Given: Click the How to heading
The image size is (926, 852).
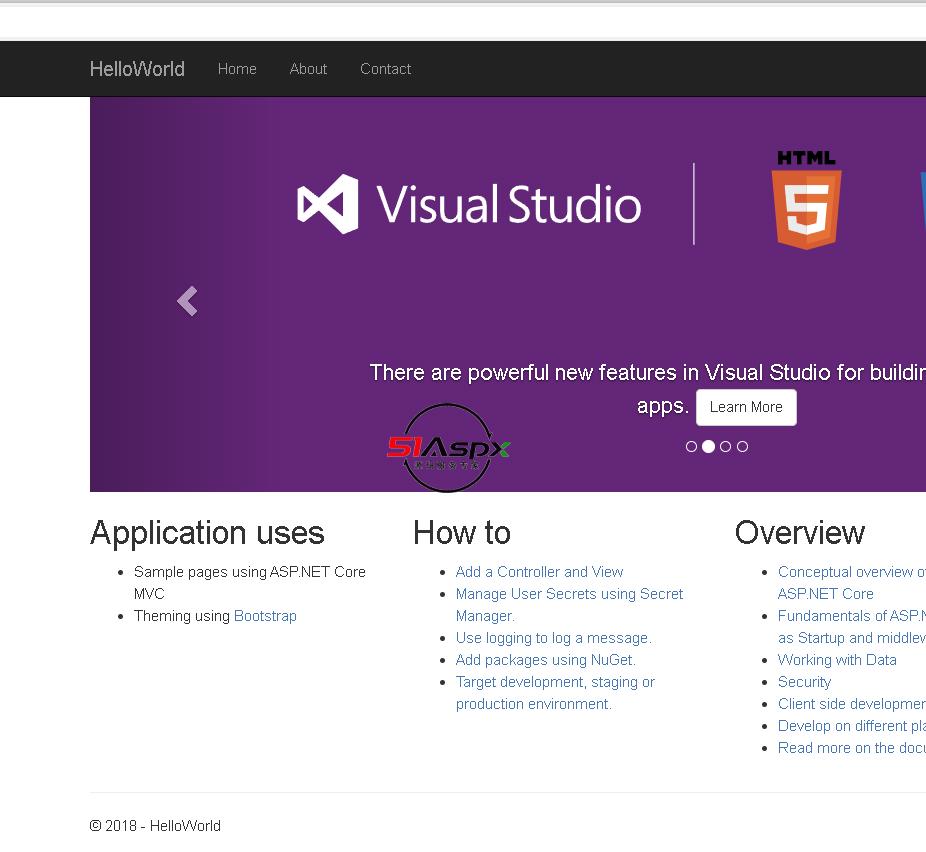Looking at the screenshot, I should pyautogui.click(x=462, y=533).
